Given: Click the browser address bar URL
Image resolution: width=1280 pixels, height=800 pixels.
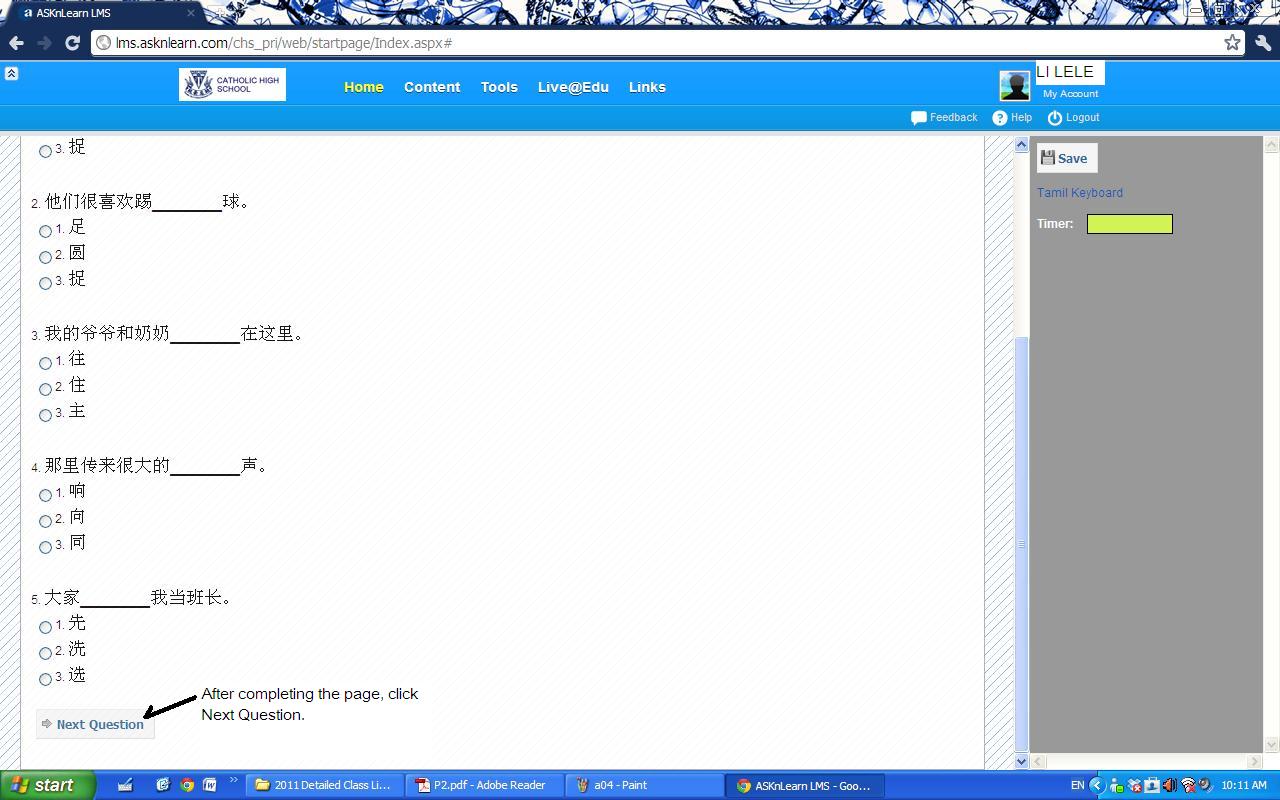Looking at the screenshot, I should click(284, 43).
